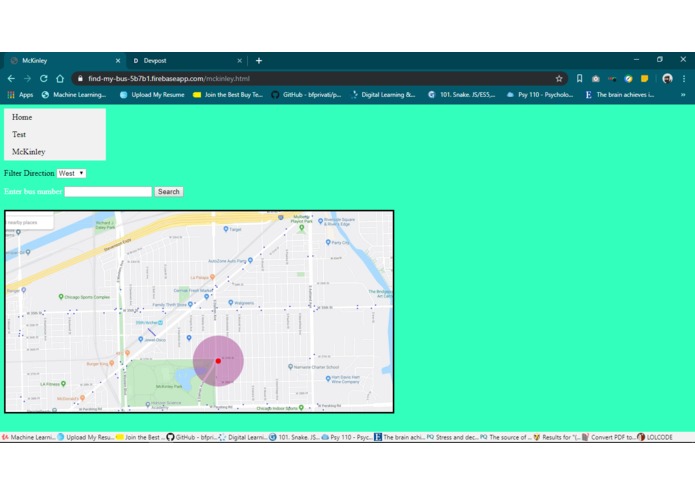Click the browser forward arrow
695x494 pixels.
pyautogui.click(x=27, y=78)
